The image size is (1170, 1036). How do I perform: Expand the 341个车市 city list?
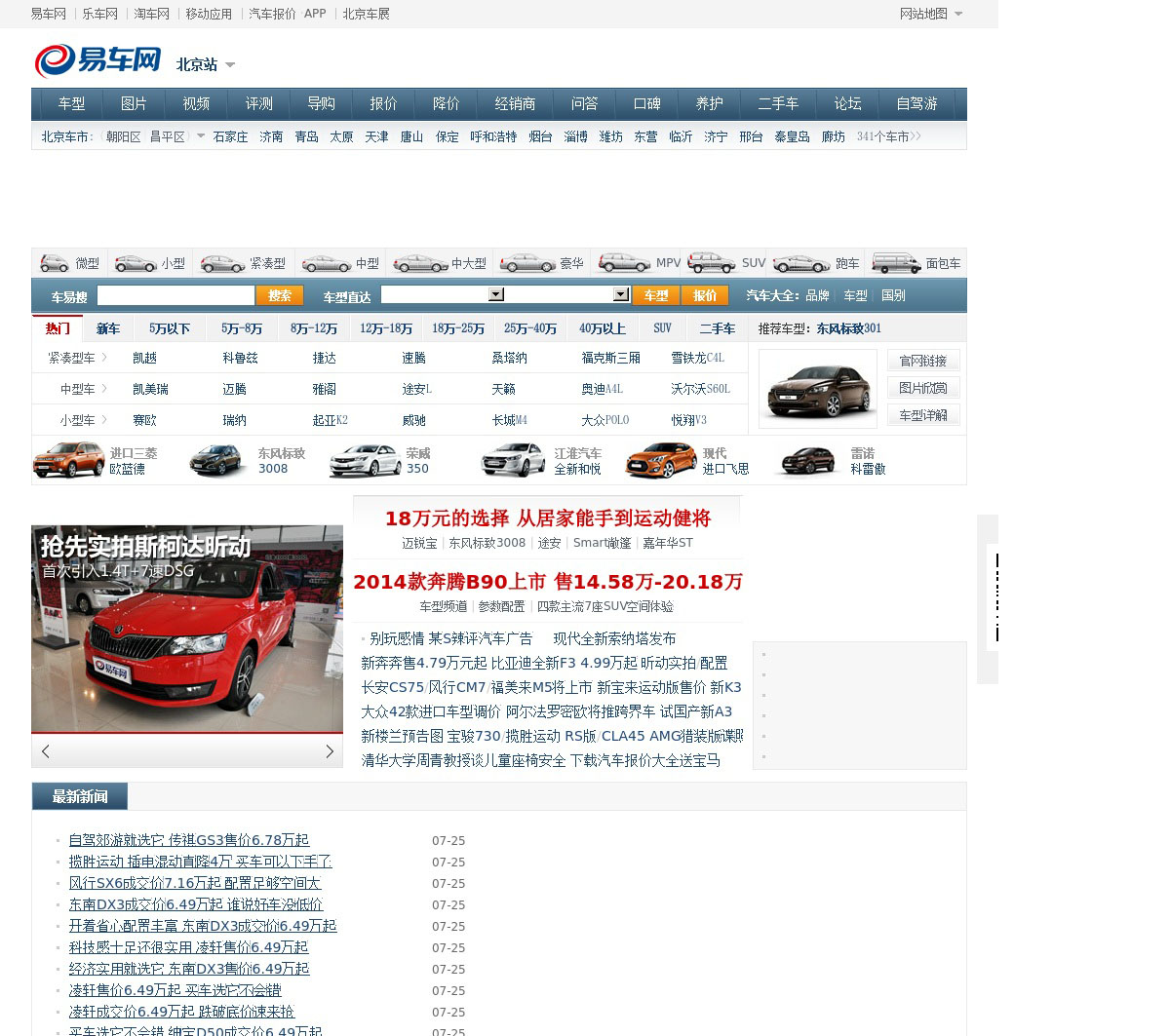point(888,136)
